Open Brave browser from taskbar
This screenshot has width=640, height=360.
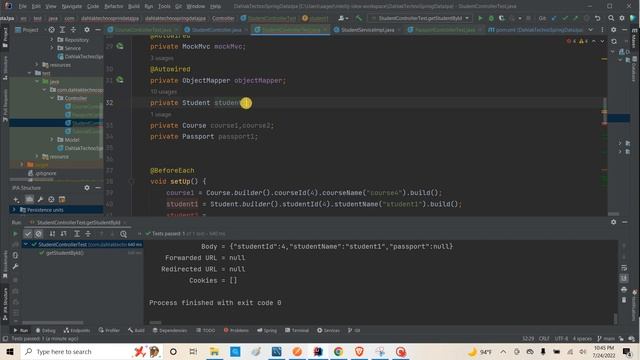click(359, 351)
